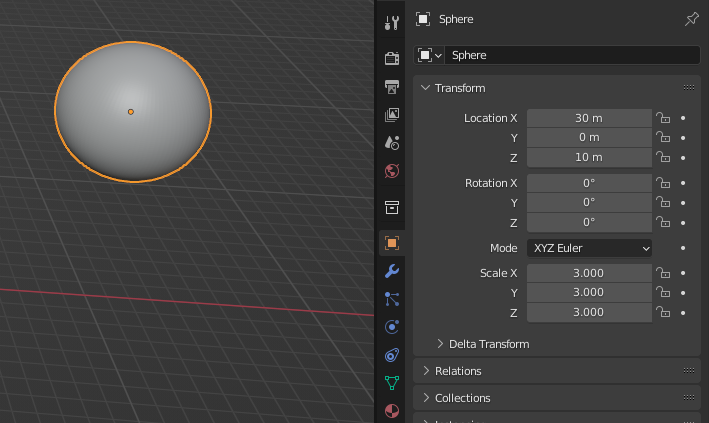Open the Object Constraint properties tab
709x423 pixels.
pyautogui.click(x=392, y=355)
